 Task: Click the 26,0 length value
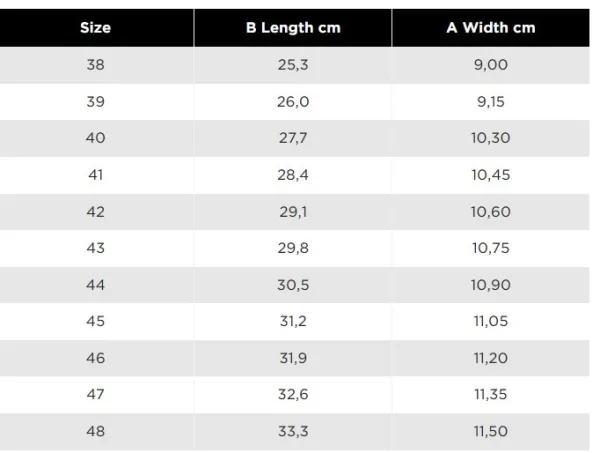(x=293, y=101)
